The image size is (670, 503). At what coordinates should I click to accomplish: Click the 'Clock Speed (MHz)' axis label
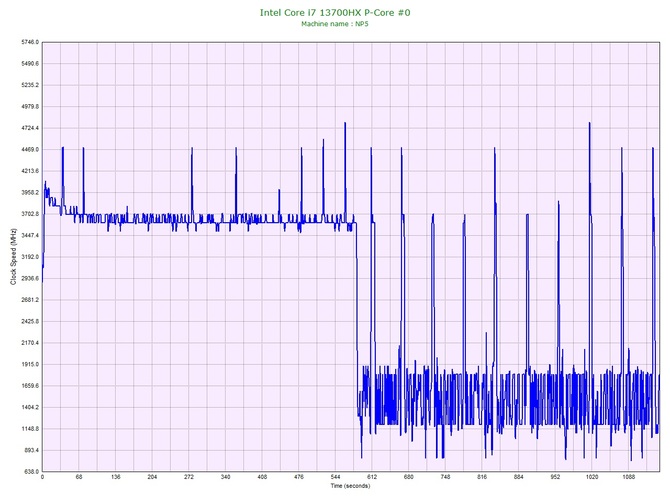(13, 257)
